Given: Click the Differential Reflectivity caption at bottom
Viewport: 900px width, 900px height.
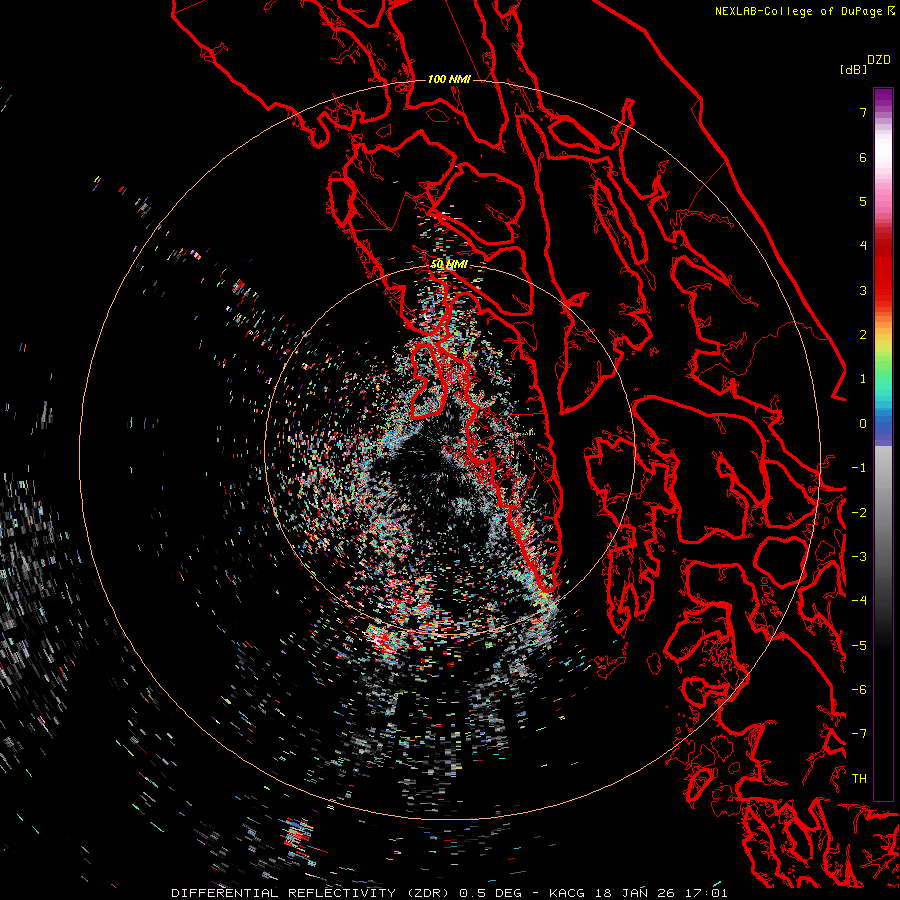Looking at the screenshot, I should pyautogui.click(x=449, y=893).
